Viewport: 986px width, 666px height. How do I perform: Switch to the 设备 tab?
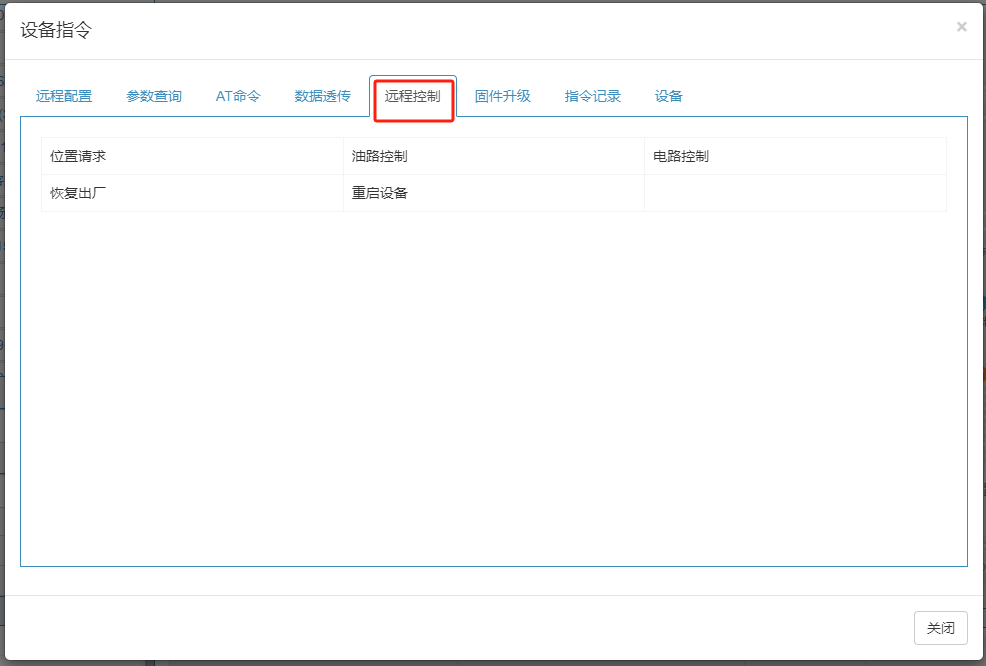point(669,97)
